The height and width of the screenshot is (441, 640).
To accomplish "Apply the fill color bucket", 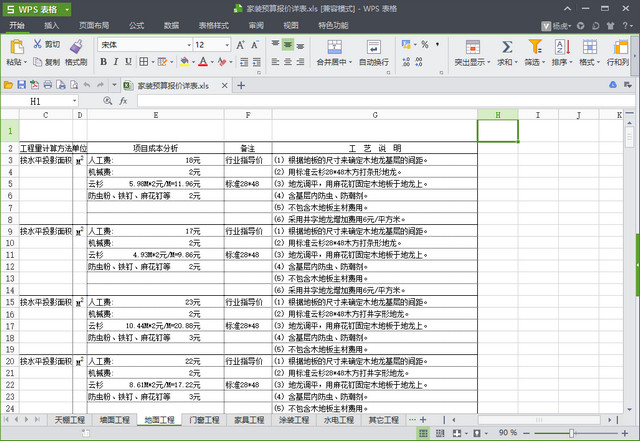I will pos(184,62).
